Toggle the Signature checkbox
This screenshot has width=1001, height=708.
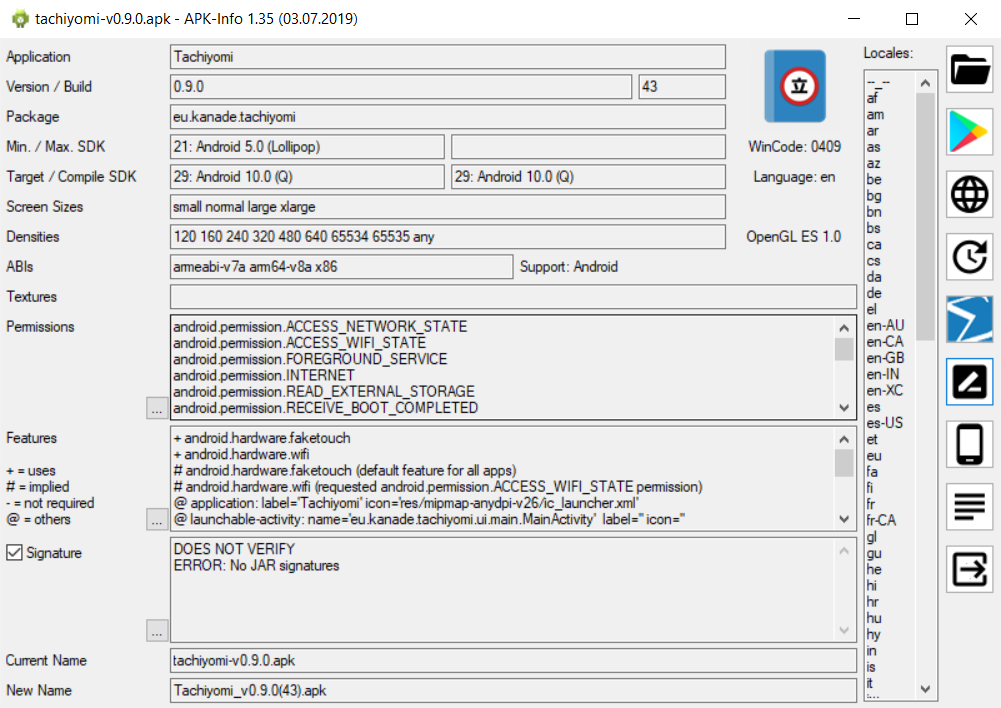click(14, 552)
